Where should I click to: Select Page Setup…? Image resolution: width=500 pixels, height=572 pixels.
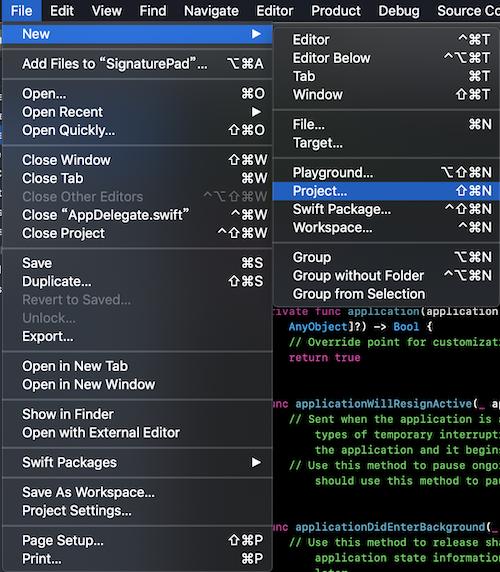tap(137, 540)
